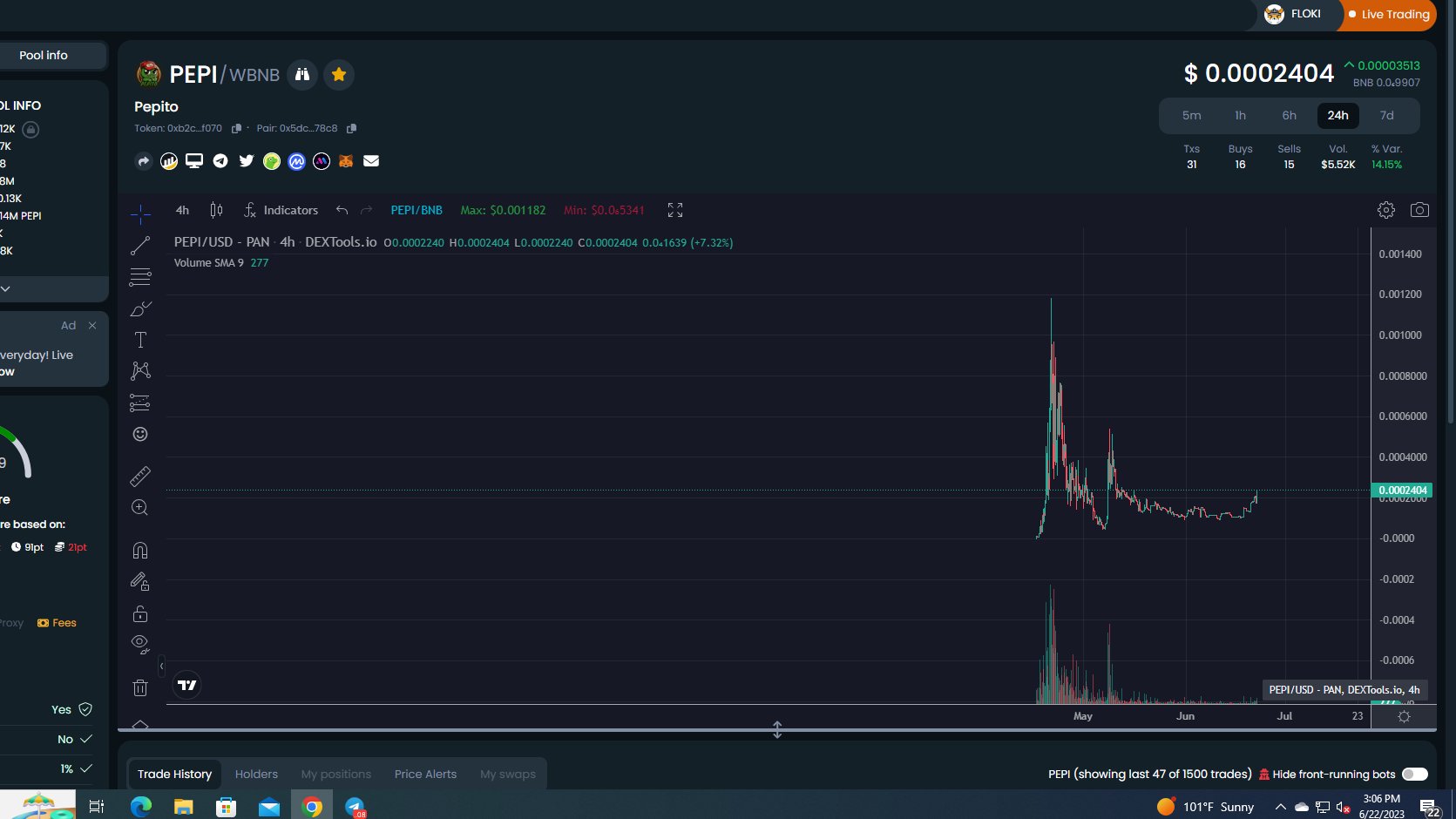Take a chart snapshot with camera

(1419, 210)
